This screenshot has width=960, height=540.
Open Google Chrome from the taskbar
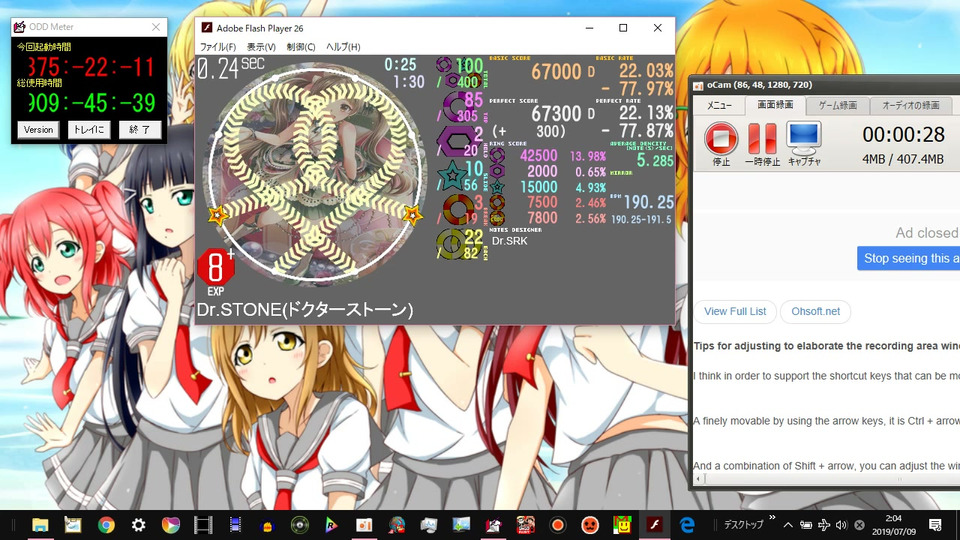point(106,525)
